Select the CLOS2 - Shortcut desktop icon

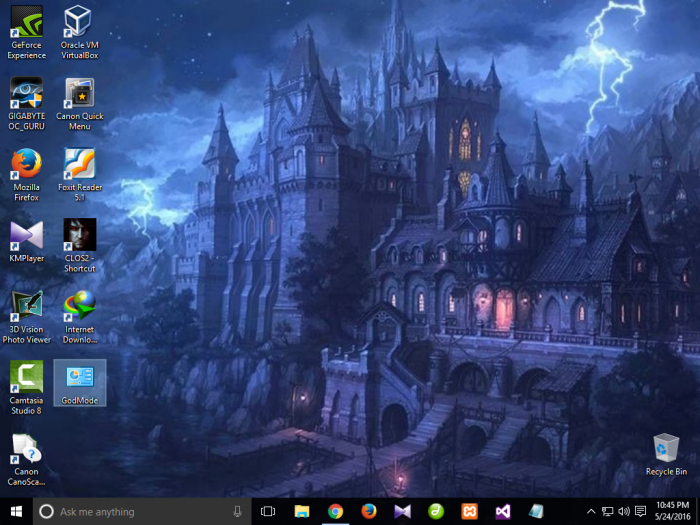(x=79, y=246)
